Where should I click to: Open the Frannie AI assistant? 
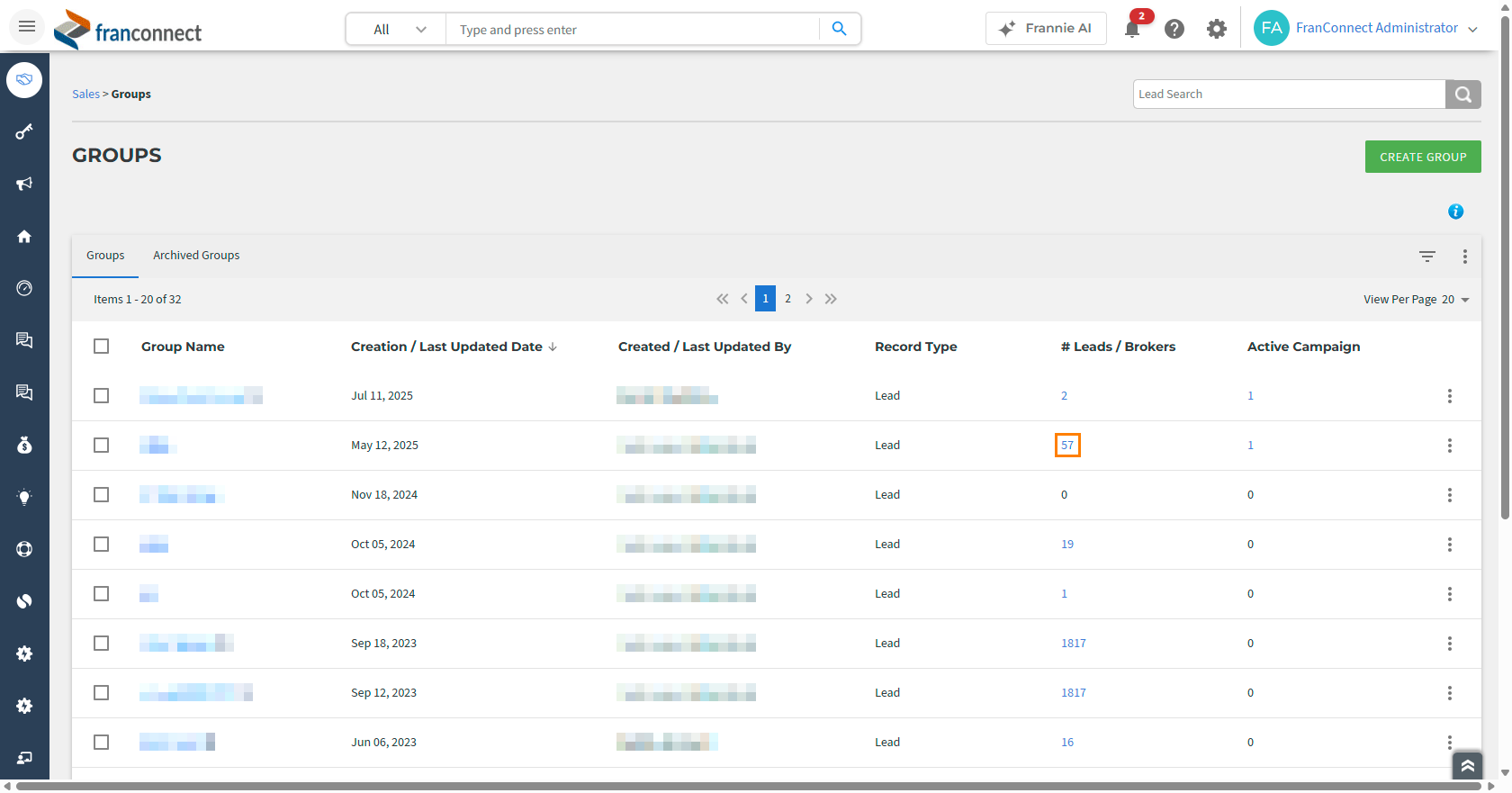(x=1046, y=28)
